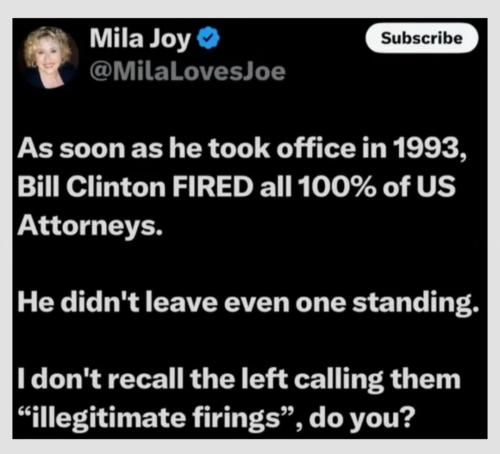Open Mila Joy's profile avatar photo
500x454 pixels.
(x=50, y=57)
